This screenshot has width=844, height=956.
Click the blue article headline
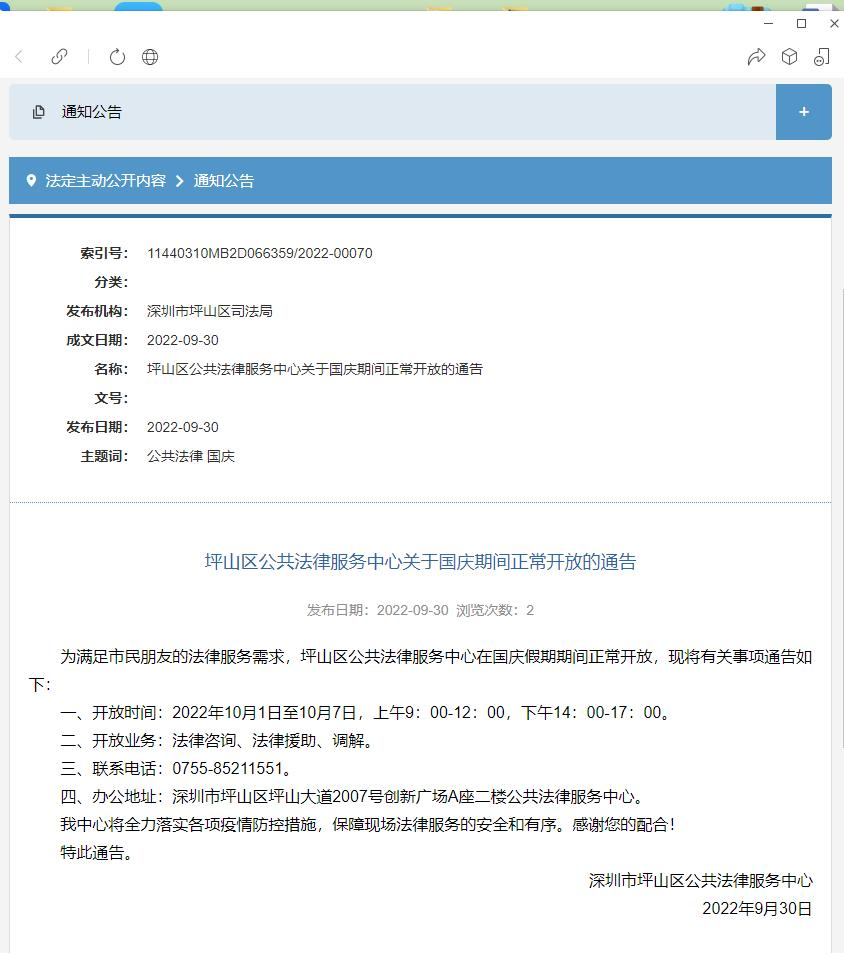pos(420,562)
